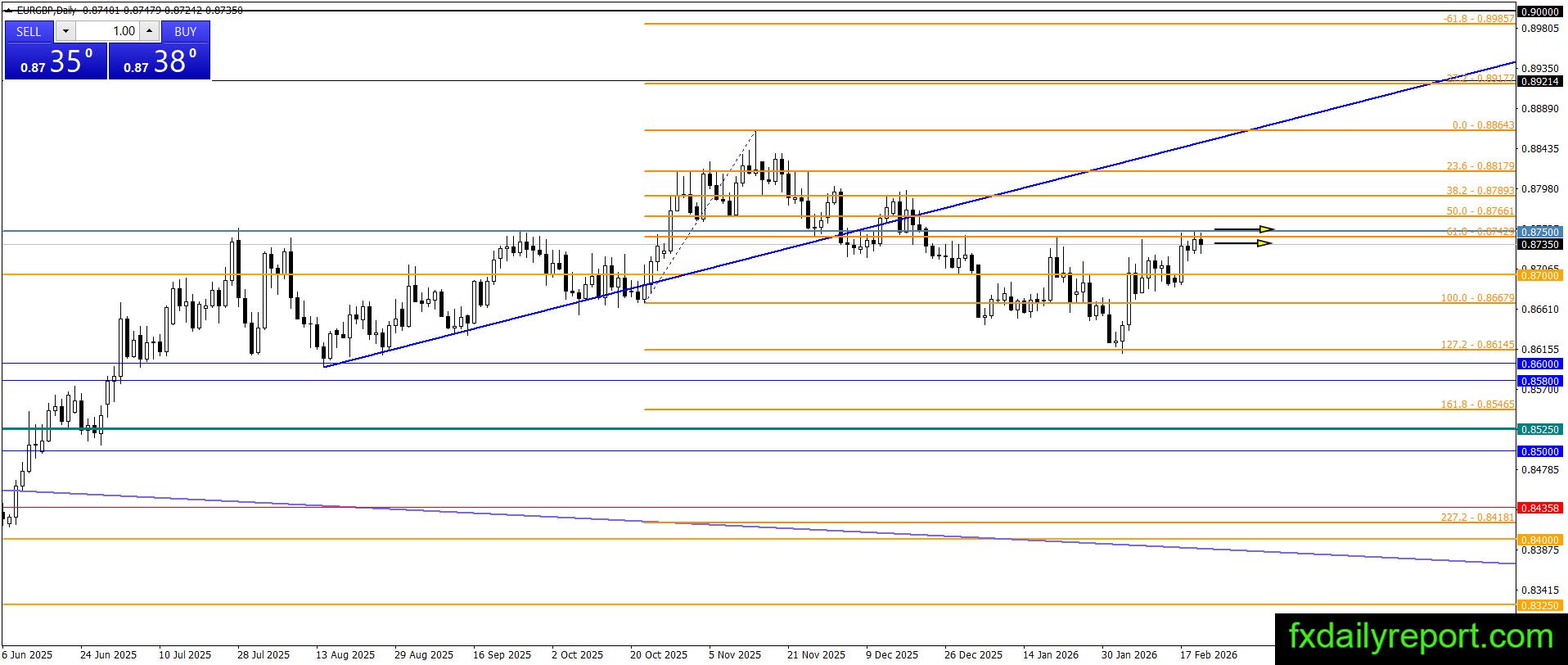Image resolution: width=1568 pixels, height=665 pixels.
Task: Click the 21 Nov 2025 date label
Action: click(x=816, y=655)
